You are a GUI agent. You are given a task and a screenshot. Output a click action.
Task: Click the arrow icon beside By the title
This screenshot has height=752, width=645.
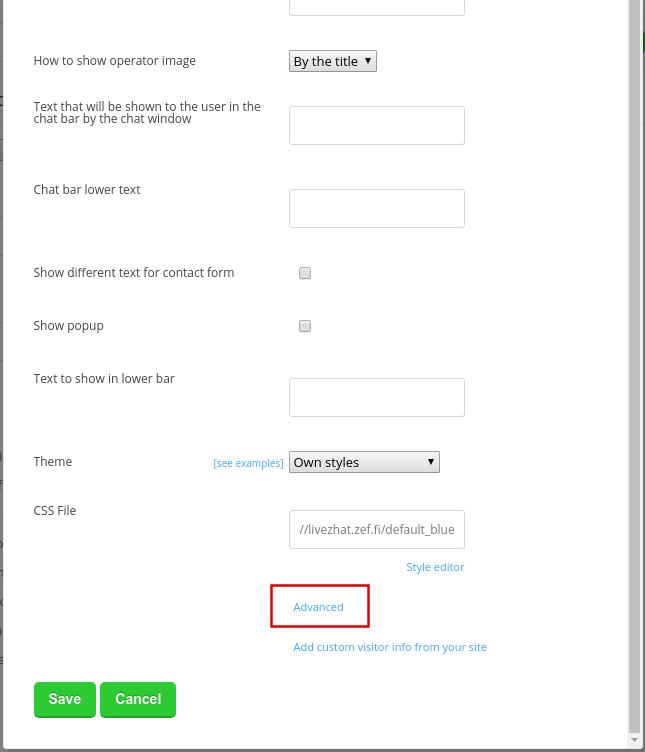(368, 61)
